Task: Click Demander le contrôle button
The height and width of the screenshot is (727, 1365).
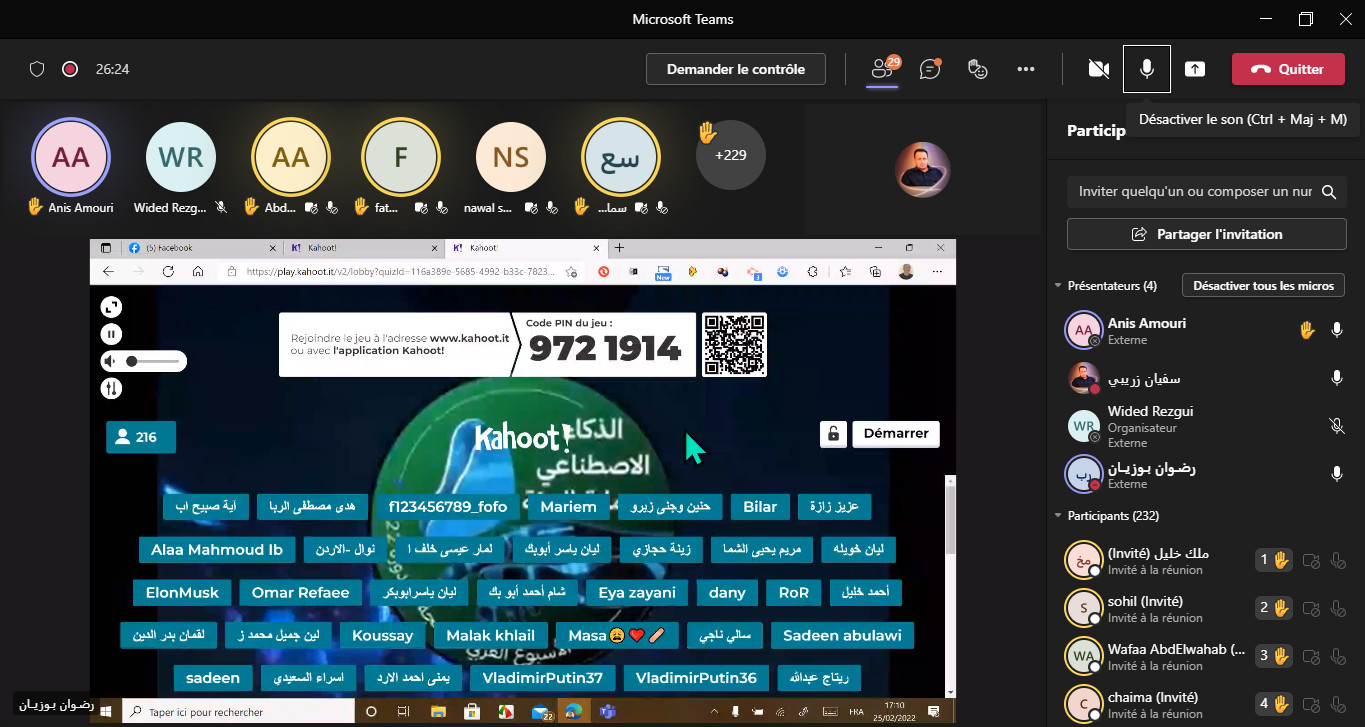Action: point(736,69)
